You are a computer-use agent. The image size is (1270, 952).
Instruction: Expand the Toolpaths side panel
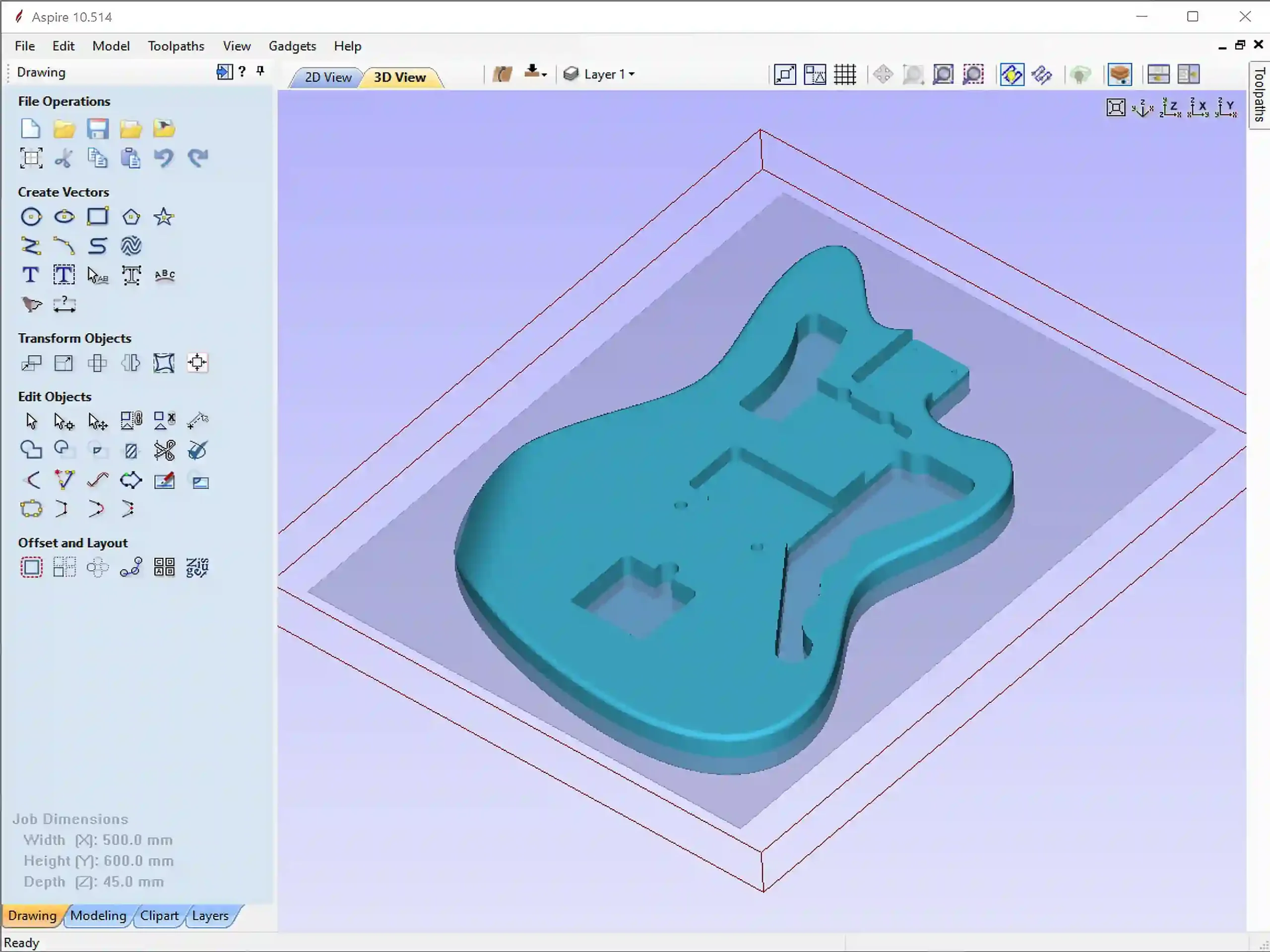(x=1259, y=95)
